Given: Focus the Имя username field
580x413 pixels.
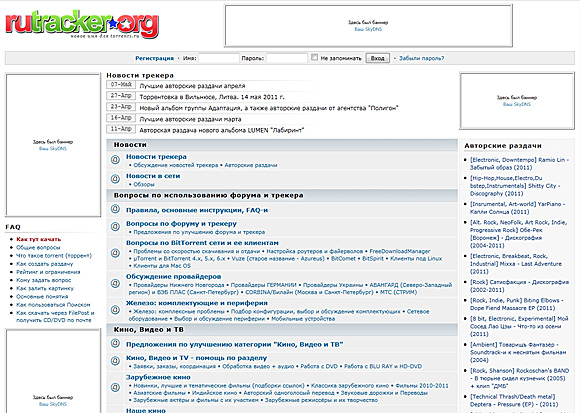Looking at the screenshot, I should [x=219, y=58].
